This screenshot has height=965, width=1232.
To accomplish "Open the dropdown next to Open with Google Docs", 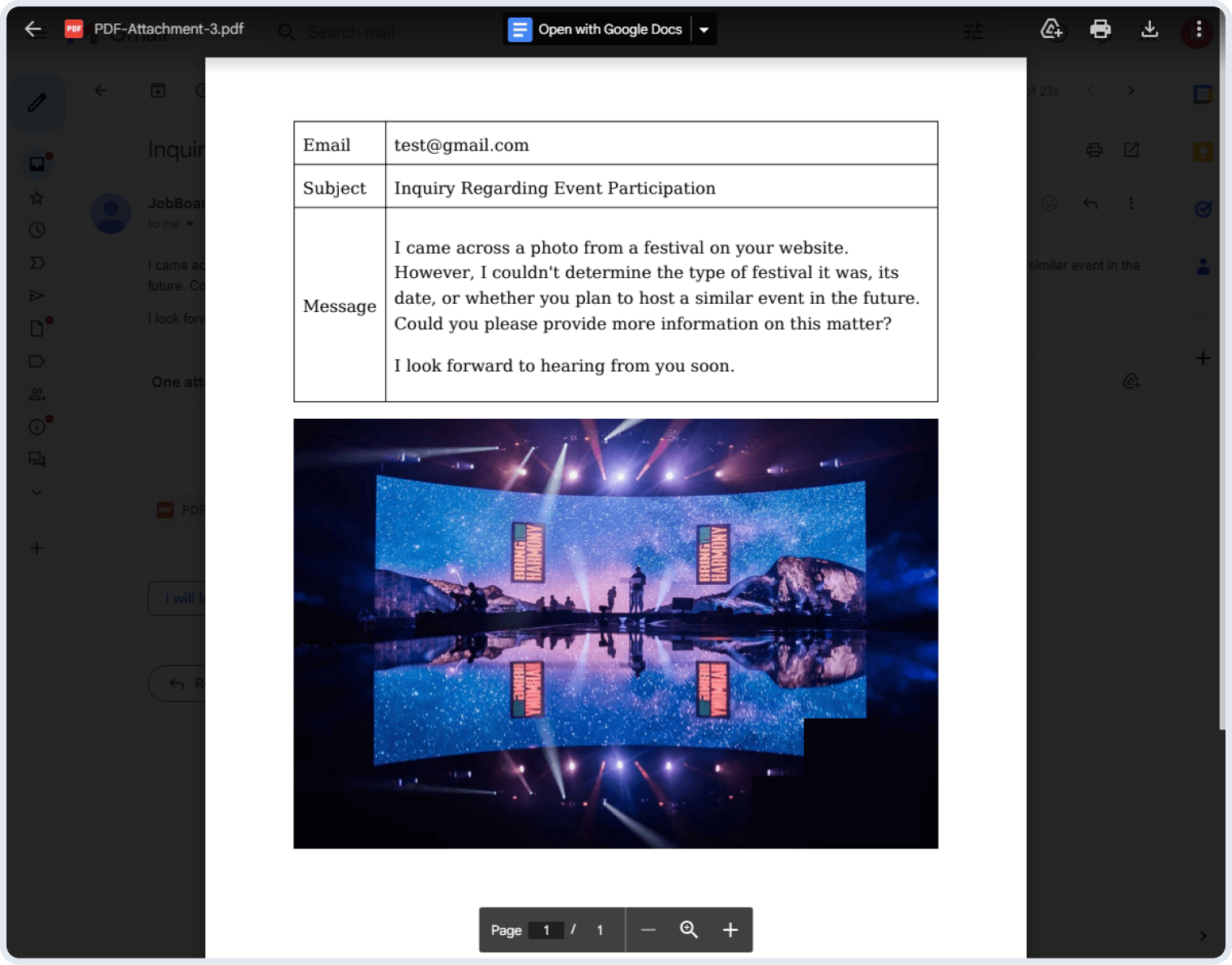I will (x=704, y=28).
